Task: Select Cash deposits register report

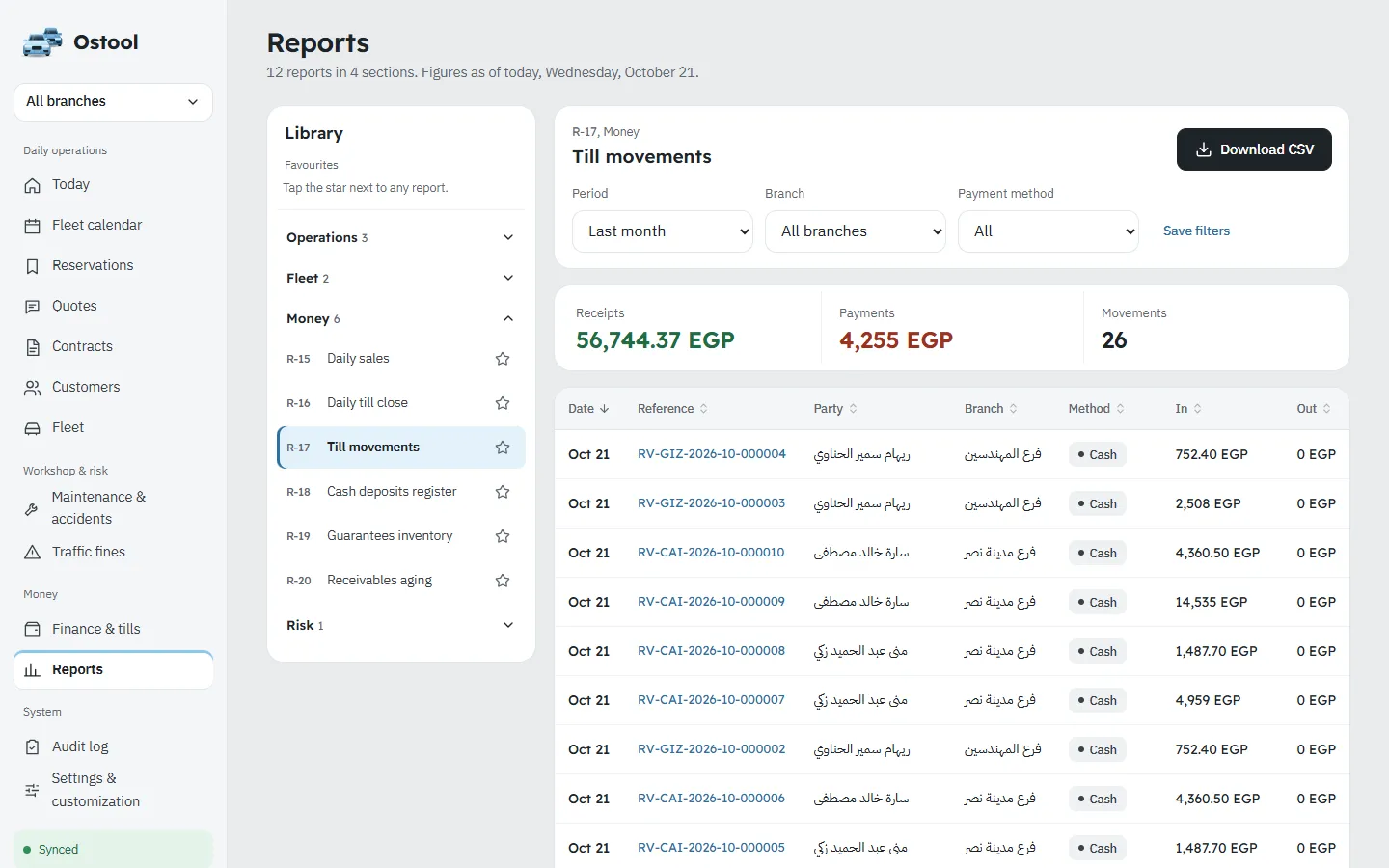Action: tap(392, 492)
